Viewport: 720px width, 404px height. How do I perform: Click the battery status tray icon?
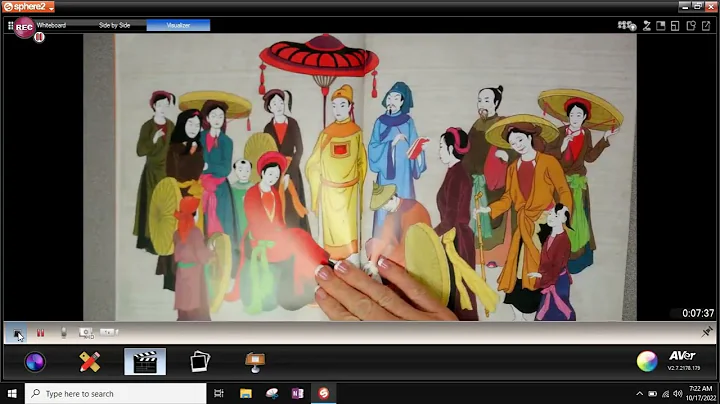[652, 394]
